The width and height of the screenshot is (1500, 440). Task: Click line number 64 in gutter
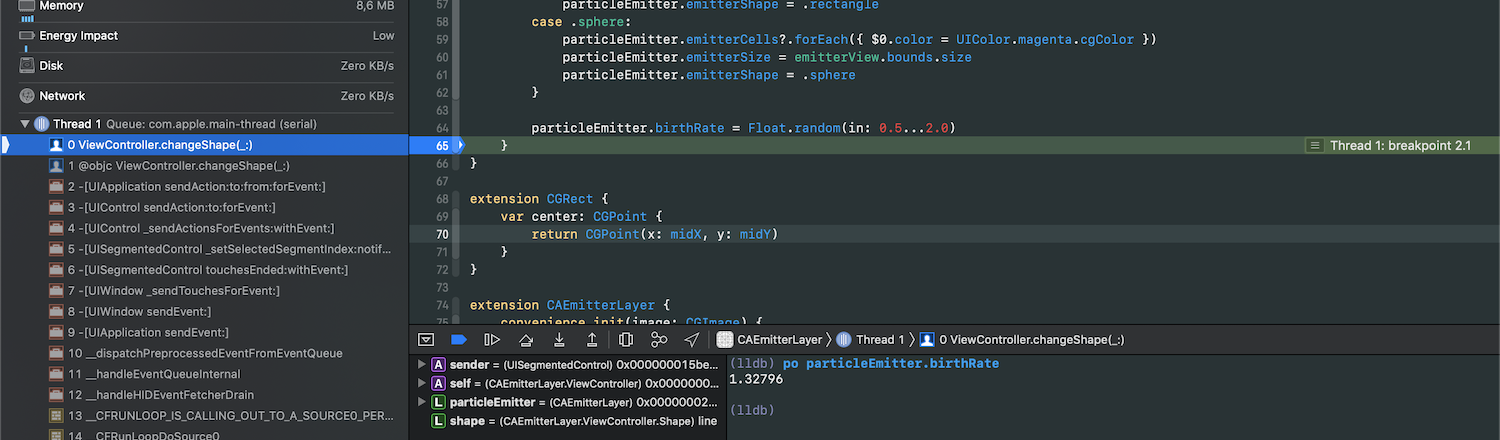coord(444,128)
